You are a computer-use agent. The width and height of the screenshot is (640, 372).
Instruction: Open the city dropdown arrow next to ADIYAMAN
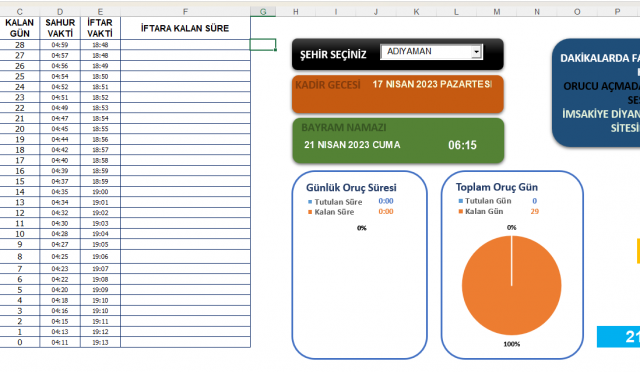(476, 51)
